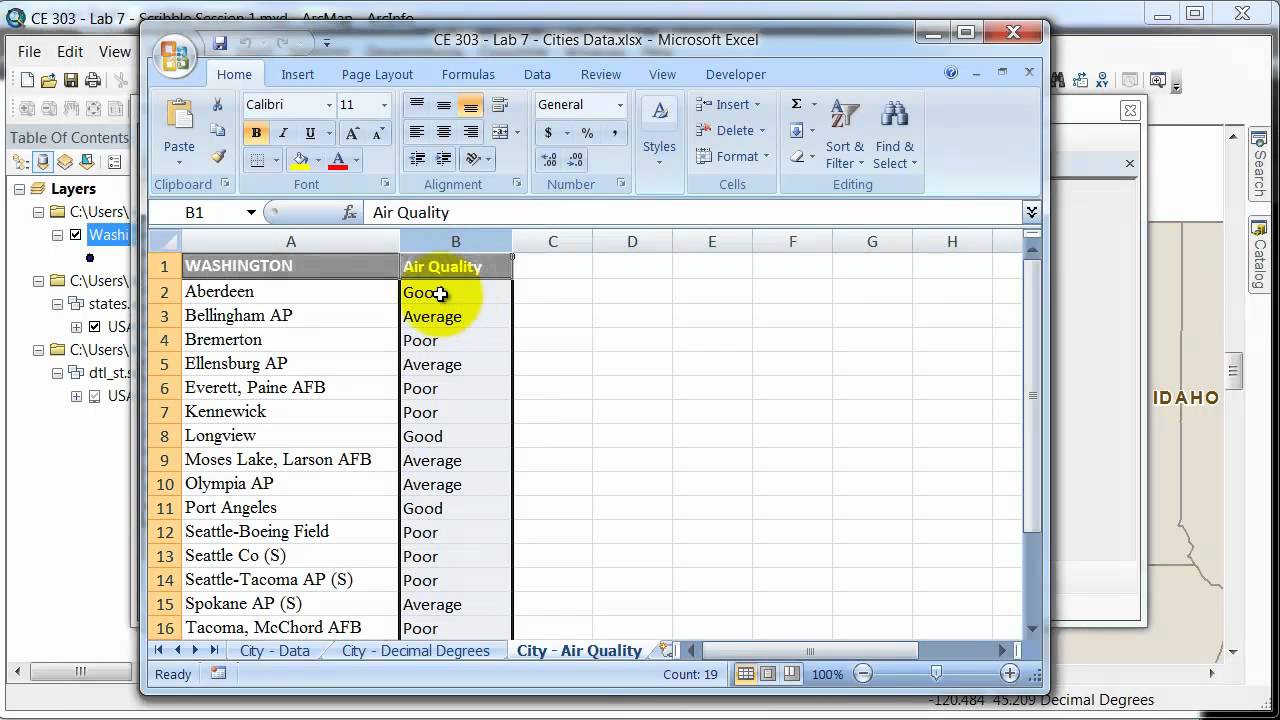Save the workbook from Quick Access toolbar
Viewport: 1280px width, 720px height.
pos(220,43)
